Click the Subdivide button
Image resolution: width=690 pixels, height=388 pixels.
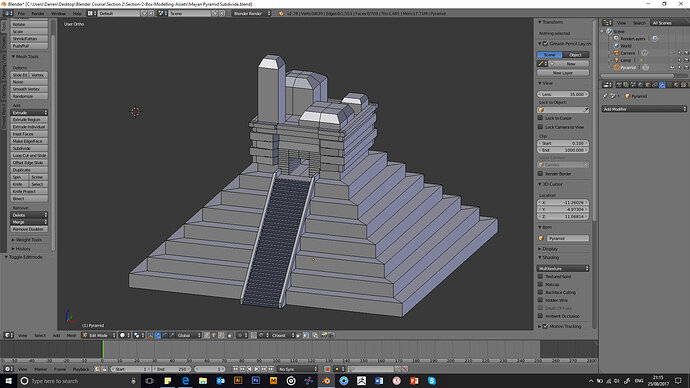pyautogui.click(x=29, y=148)
